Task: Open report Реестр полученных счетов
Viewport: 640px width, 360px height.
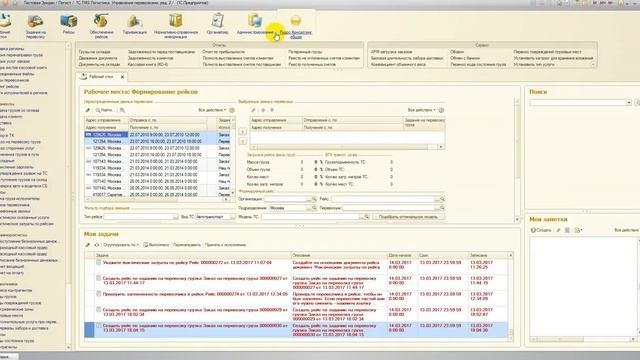Action: pyautogui.click(x=312, y=64)
